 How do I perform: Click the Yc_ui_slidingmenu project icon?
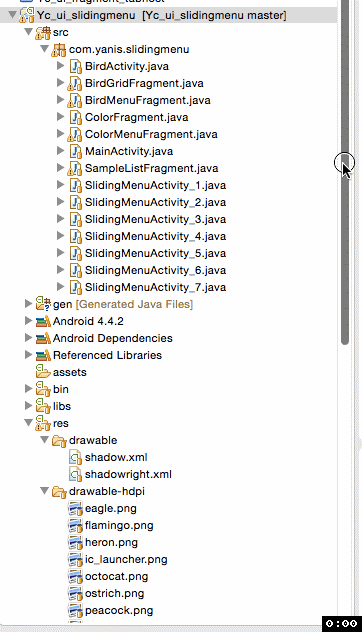point(27,15)
